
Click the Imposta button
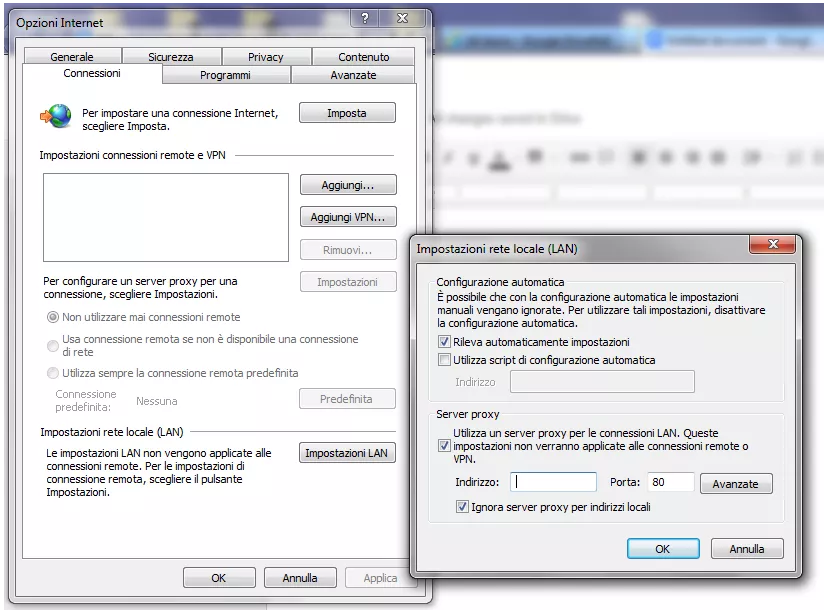coord(346,112)
